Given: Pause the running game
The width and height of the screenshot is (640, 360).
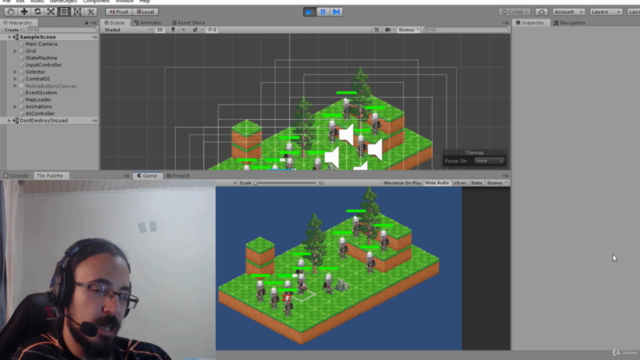Looking at the screenshot, I should tap(323, 12).
